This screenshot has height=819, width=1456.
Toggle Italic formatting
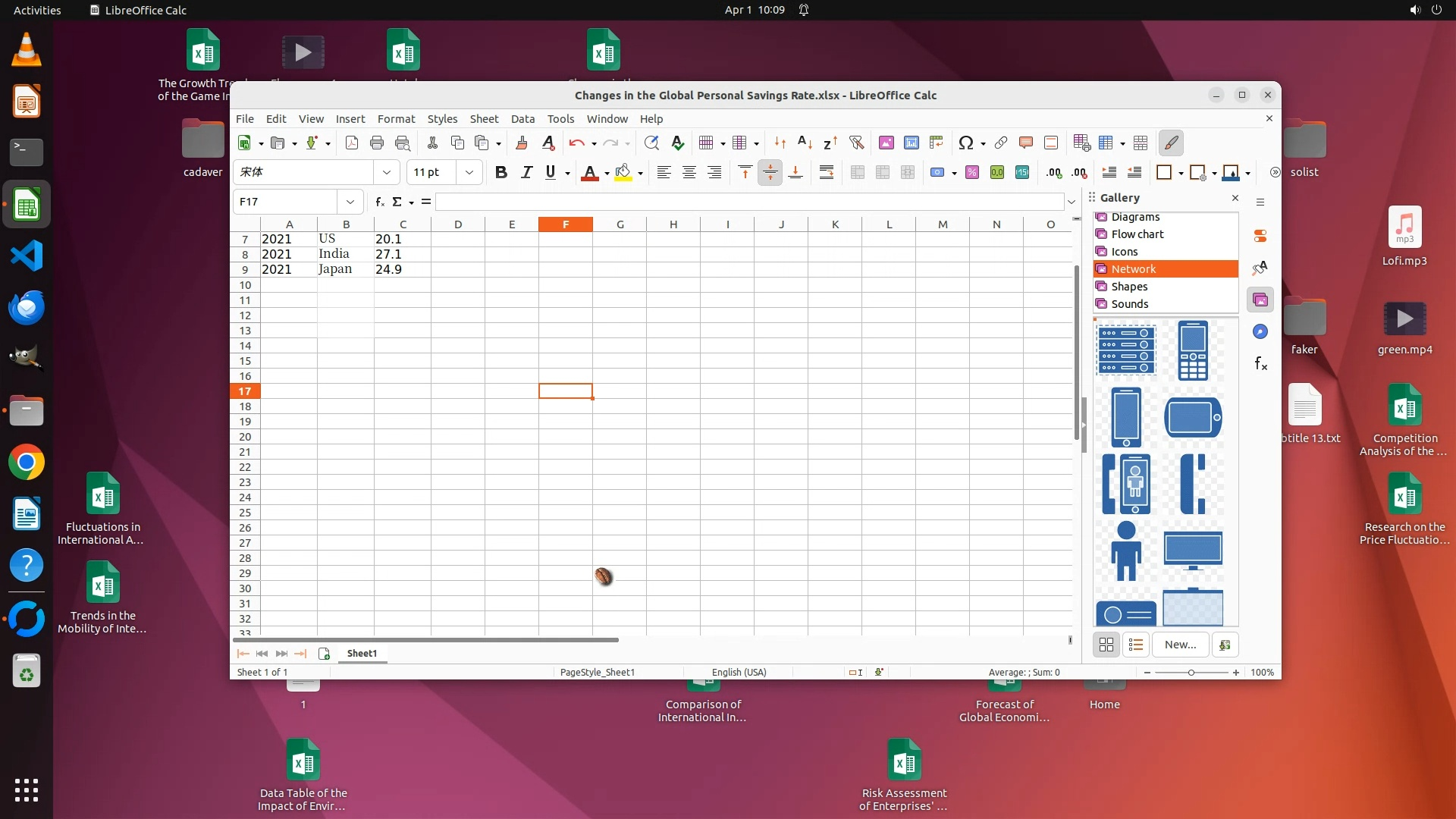(526, 173)
